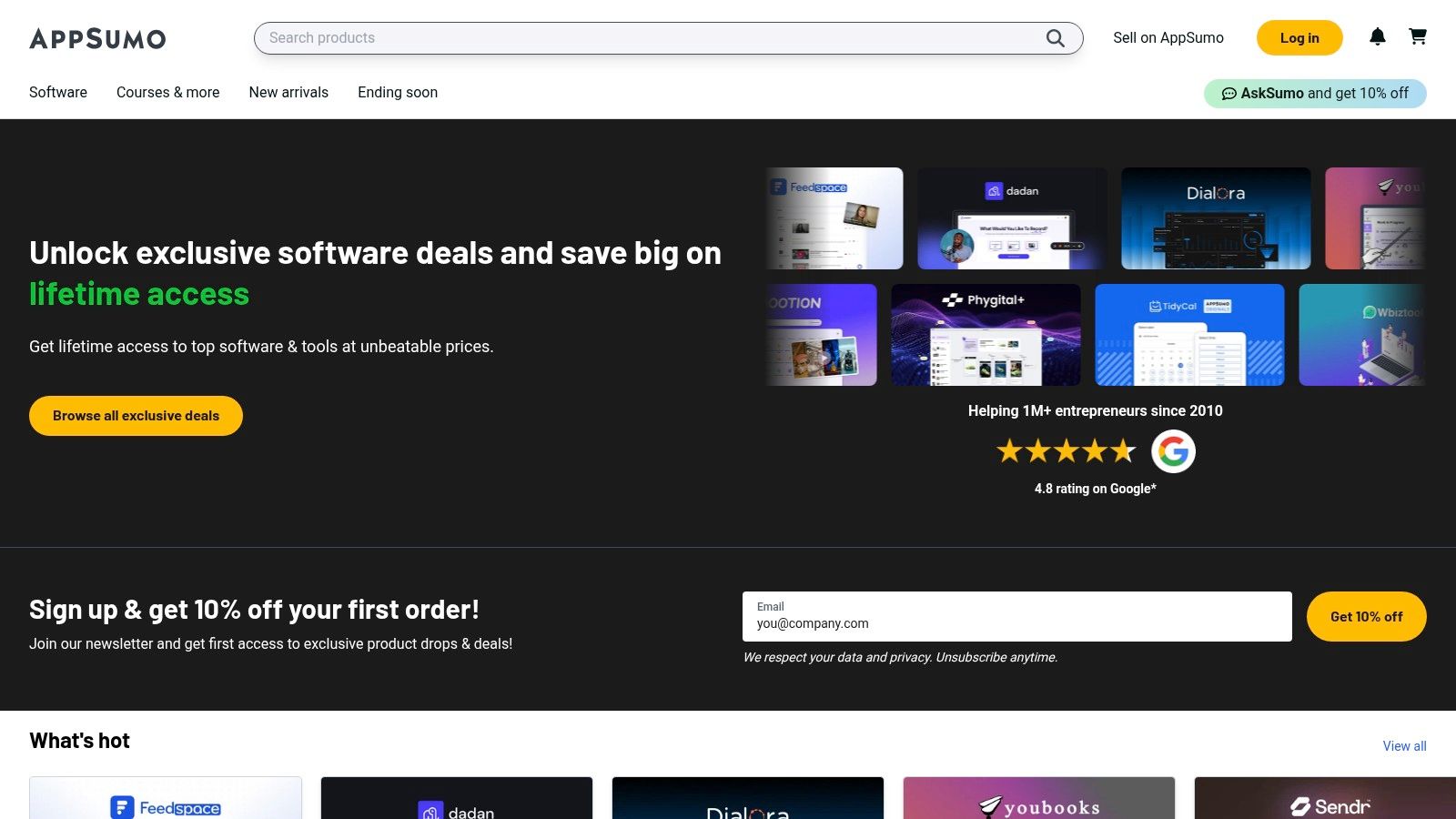Open the Feedspace card under What's hot
Image resolution: width=1456 pixels, height=819 pixels.
point(166,798)
